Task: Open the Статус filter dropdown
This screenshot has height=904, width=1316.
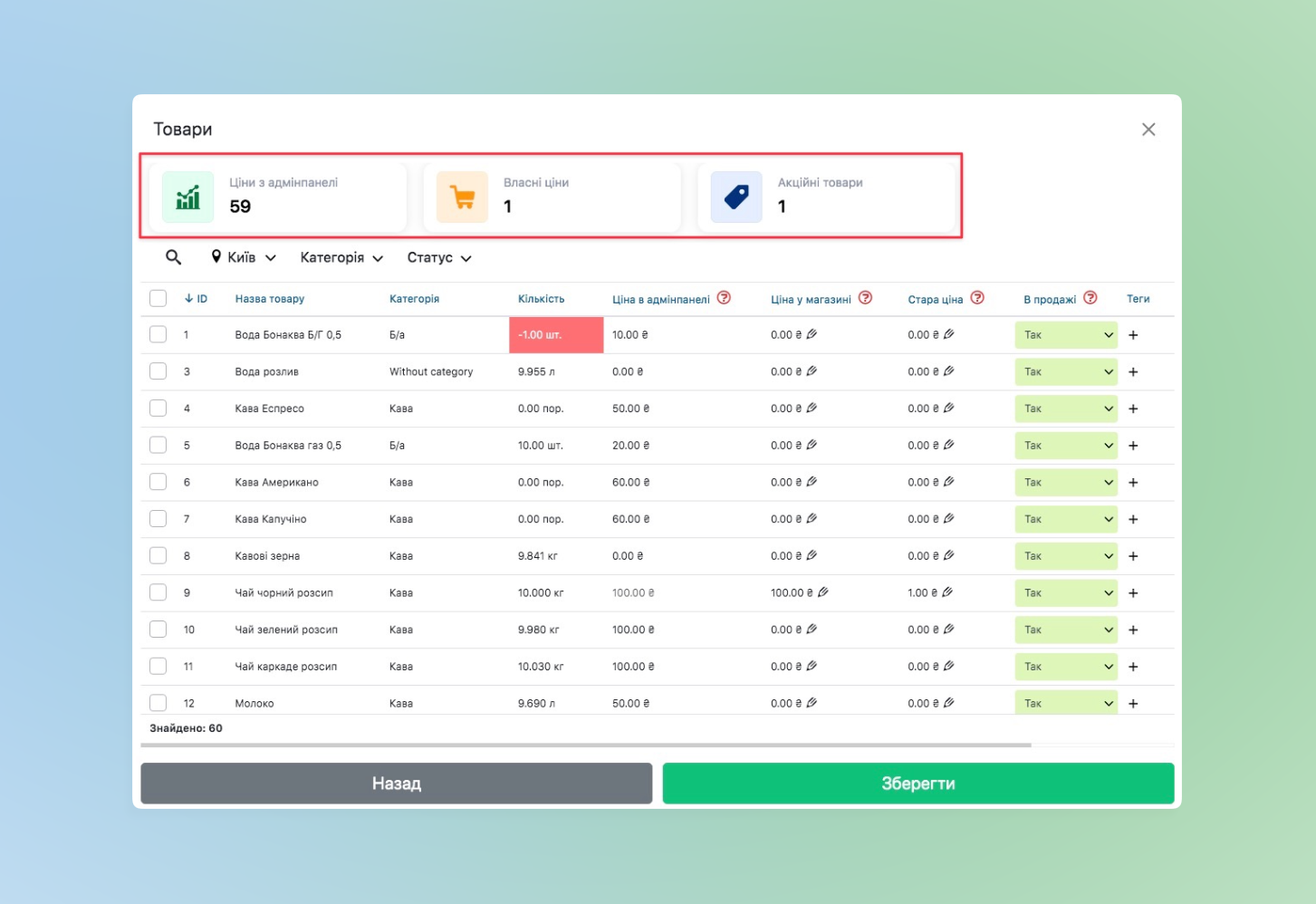Action: [x=439, y=258]
